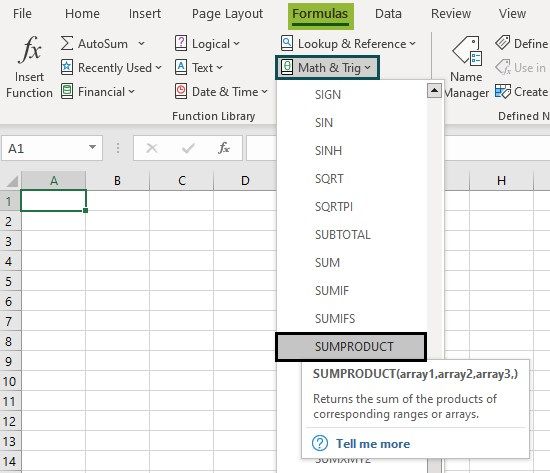Click the Define Name tag icon
The height and width of the screenshot is (473, 550).
pos(503,43)
